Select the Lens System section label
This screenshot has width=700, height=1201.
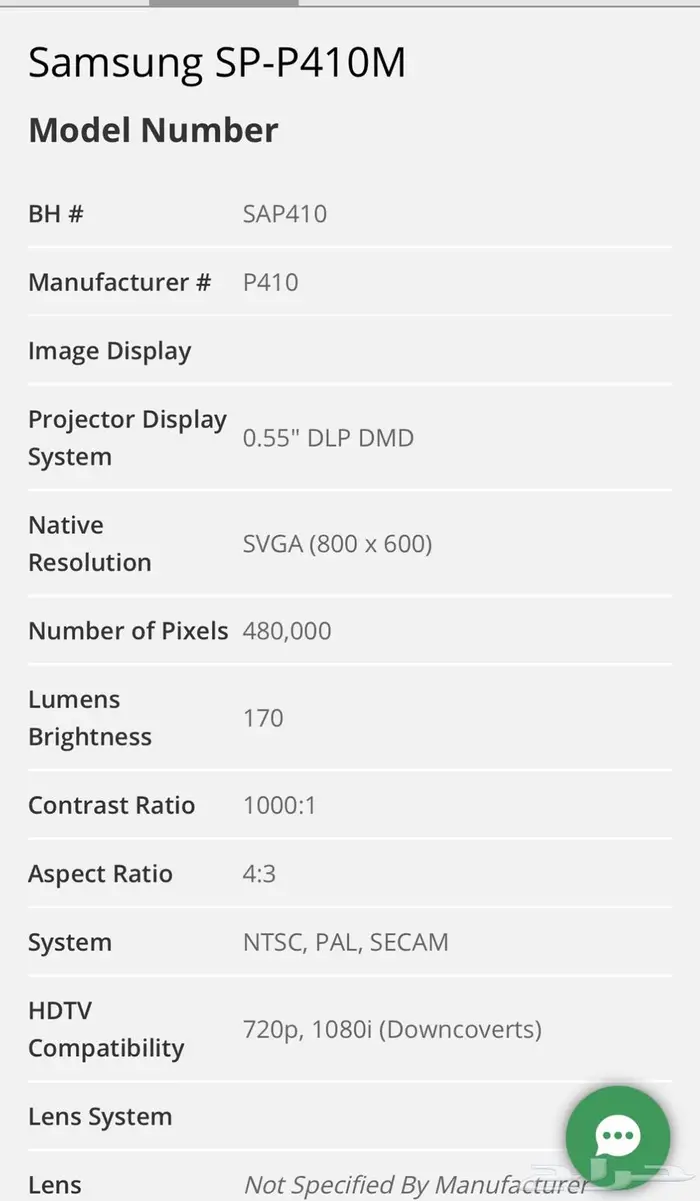(x=100, y=1116)
